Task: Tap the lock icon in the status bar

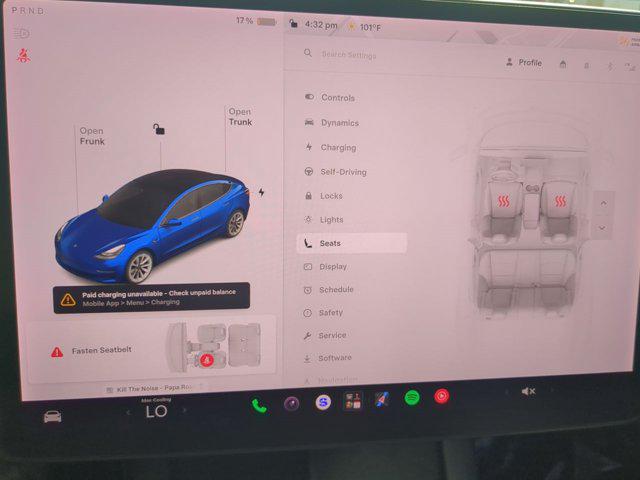Action: pos(293,23)
